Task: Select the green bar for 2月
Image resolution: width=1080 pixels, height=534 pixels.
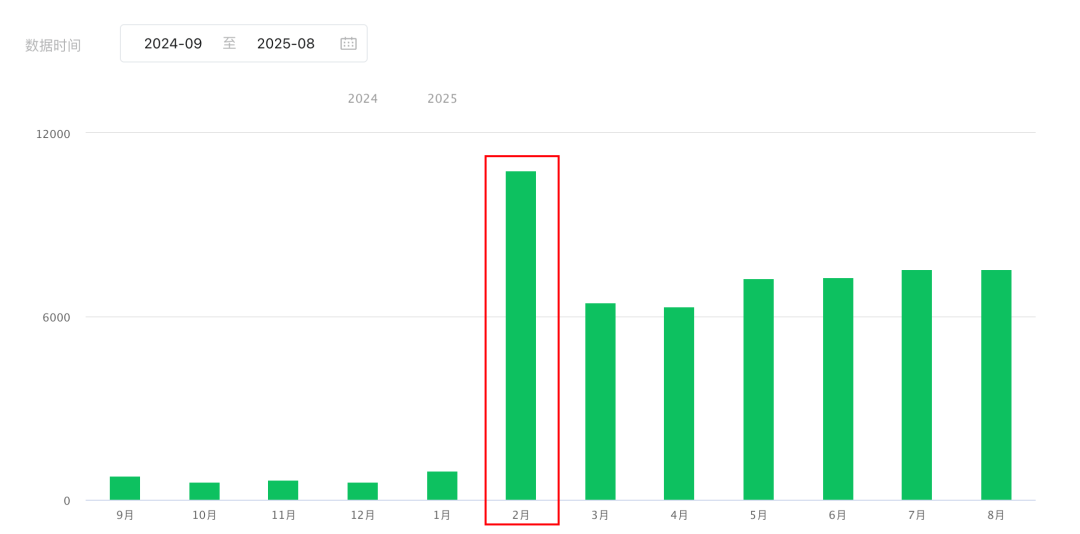Action: [521, 336]
